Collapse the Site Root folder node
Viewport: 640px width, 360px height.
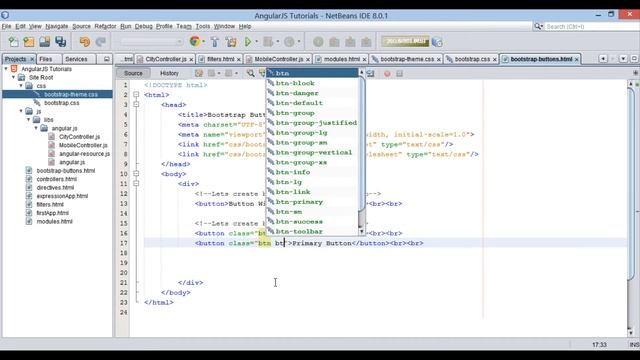coord(13,77)
